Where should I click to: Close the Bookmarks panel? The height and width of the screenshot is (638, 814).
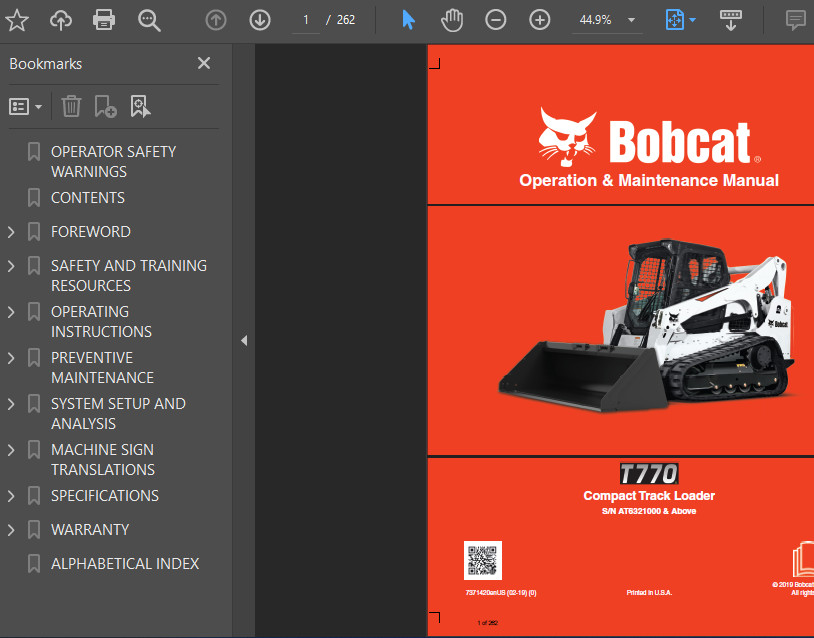point(204,63)
